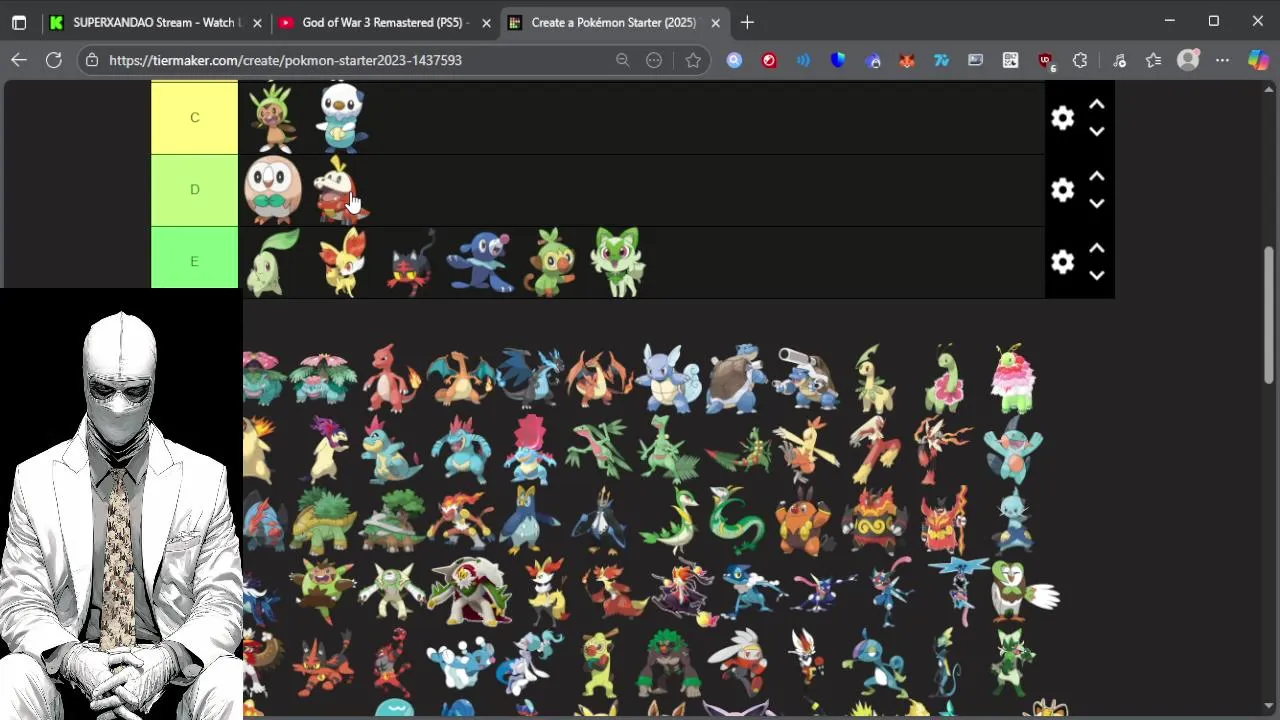Select Popplio in tier E
This screenshot has width=1280, height=720.
pos(480,262)
